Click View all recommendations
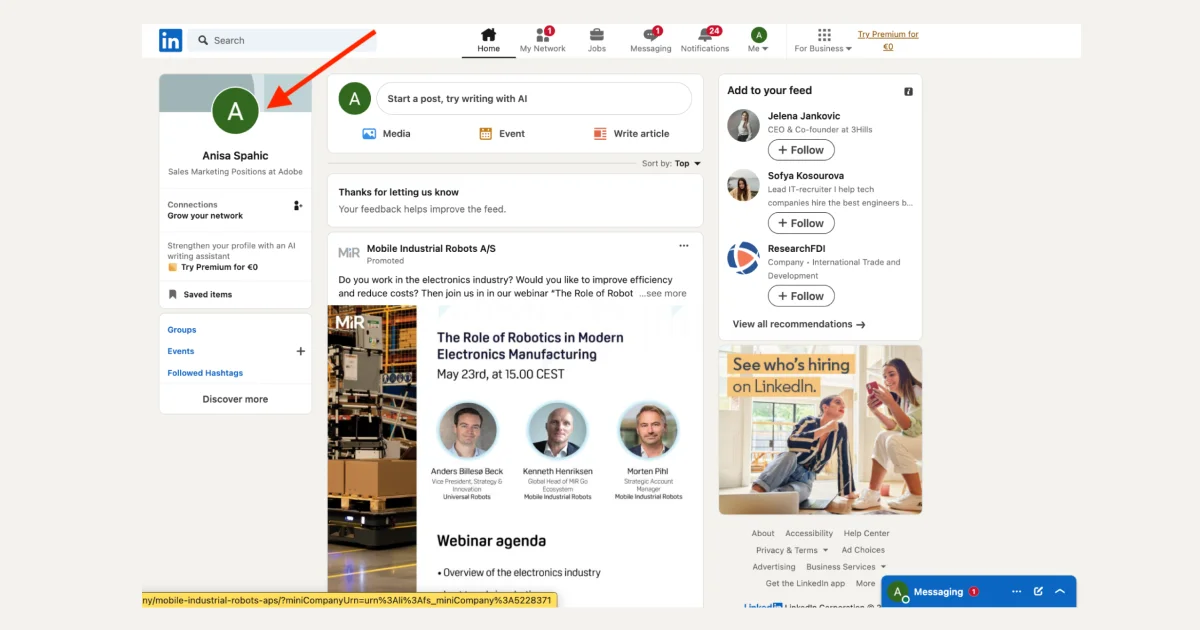The width and height of the screenshot is (1200, 630). click(799, 324)
